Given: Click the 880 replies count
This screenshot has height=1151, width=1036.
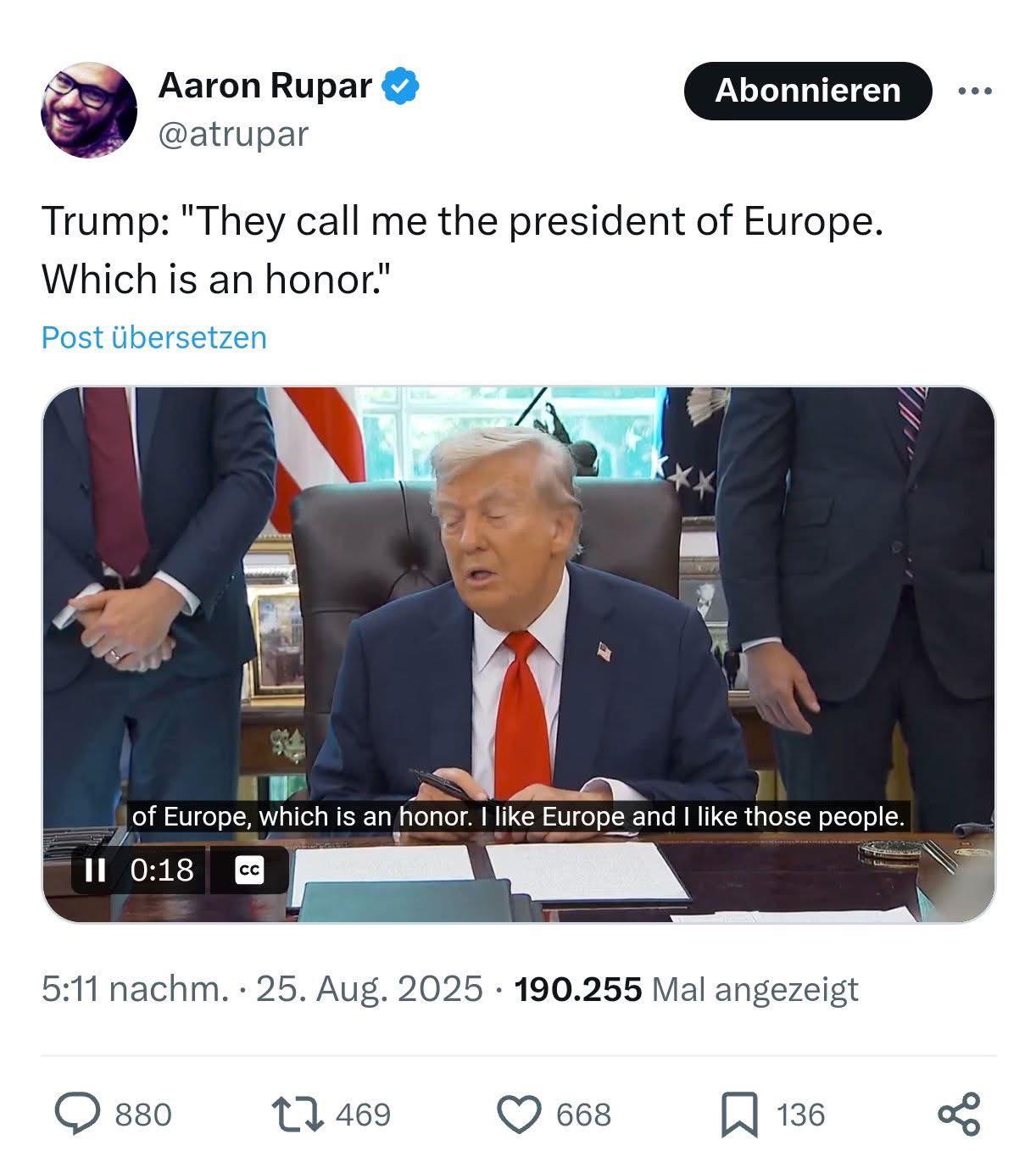Looking at the screenshot, I should [x=143, y=1115].
